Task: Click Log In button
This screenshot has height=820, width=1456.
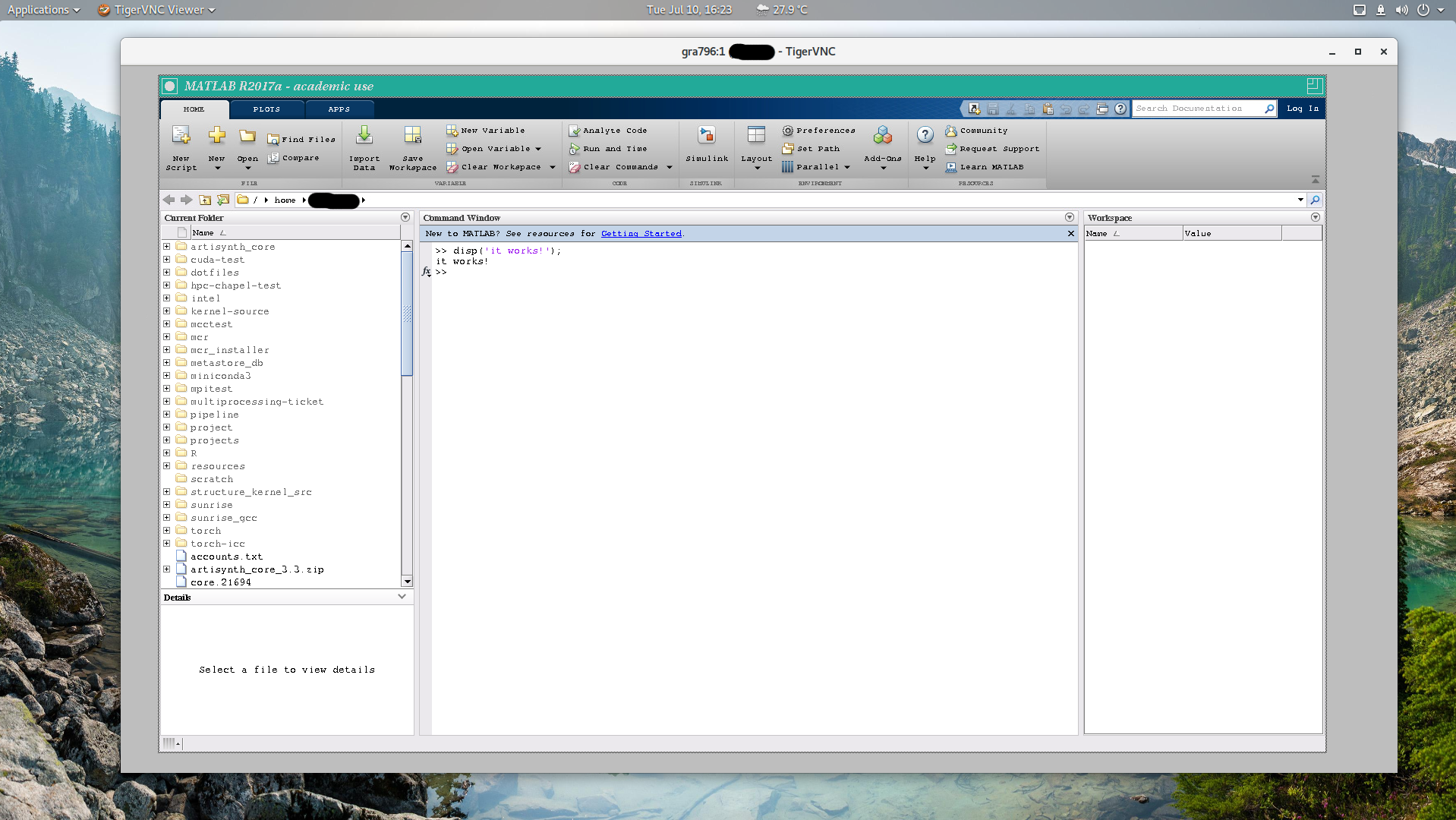Action: click(x=1303, y=109)
